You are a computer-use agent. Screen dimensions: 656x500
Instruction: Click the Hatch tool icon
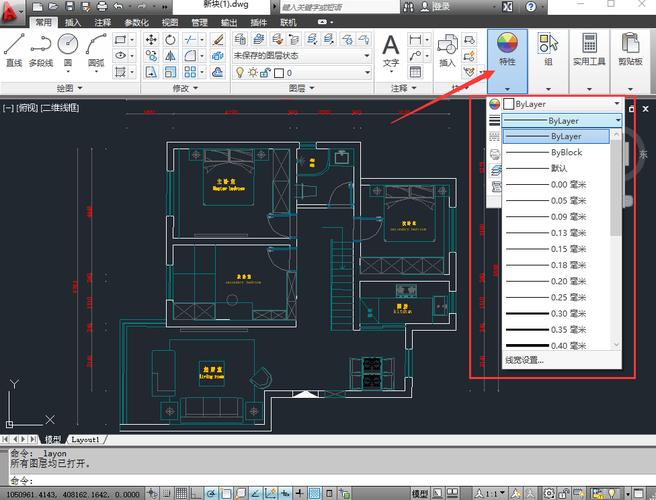[120, 72]
